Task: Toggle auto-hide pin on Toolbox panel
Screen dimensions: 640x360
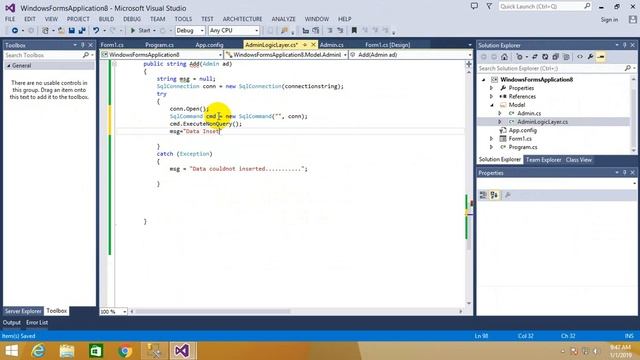Action: [83, 45]
